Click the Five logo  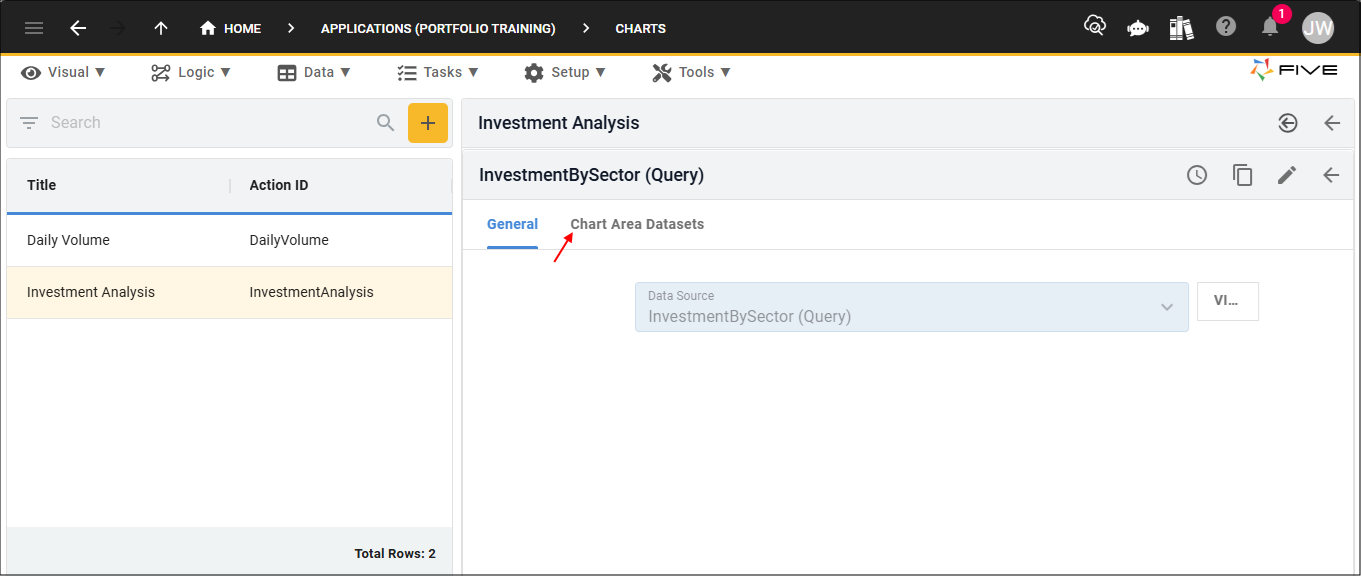point(1294,70)
